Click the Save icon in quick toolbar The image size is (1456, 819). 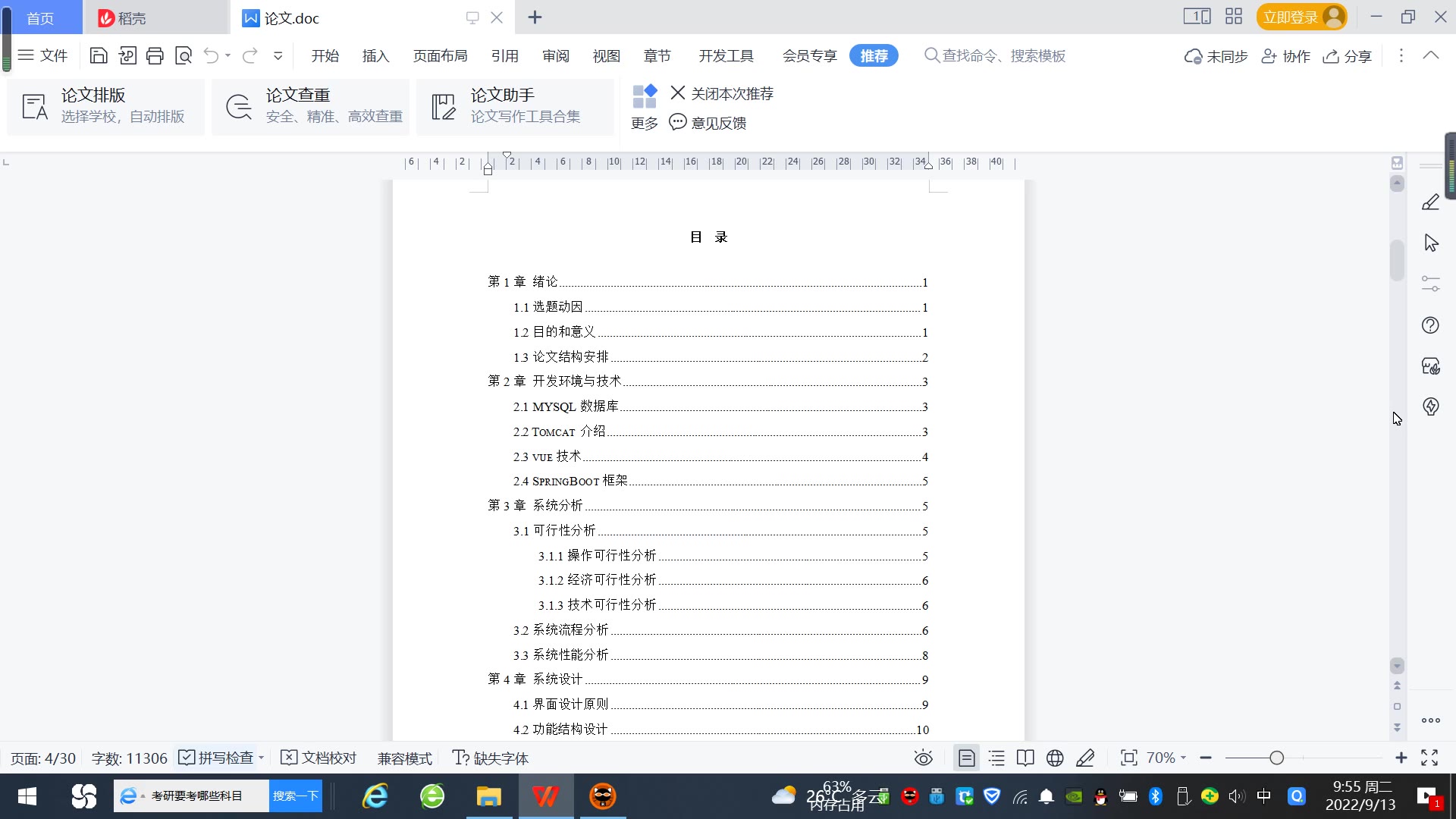click(99, 55)
